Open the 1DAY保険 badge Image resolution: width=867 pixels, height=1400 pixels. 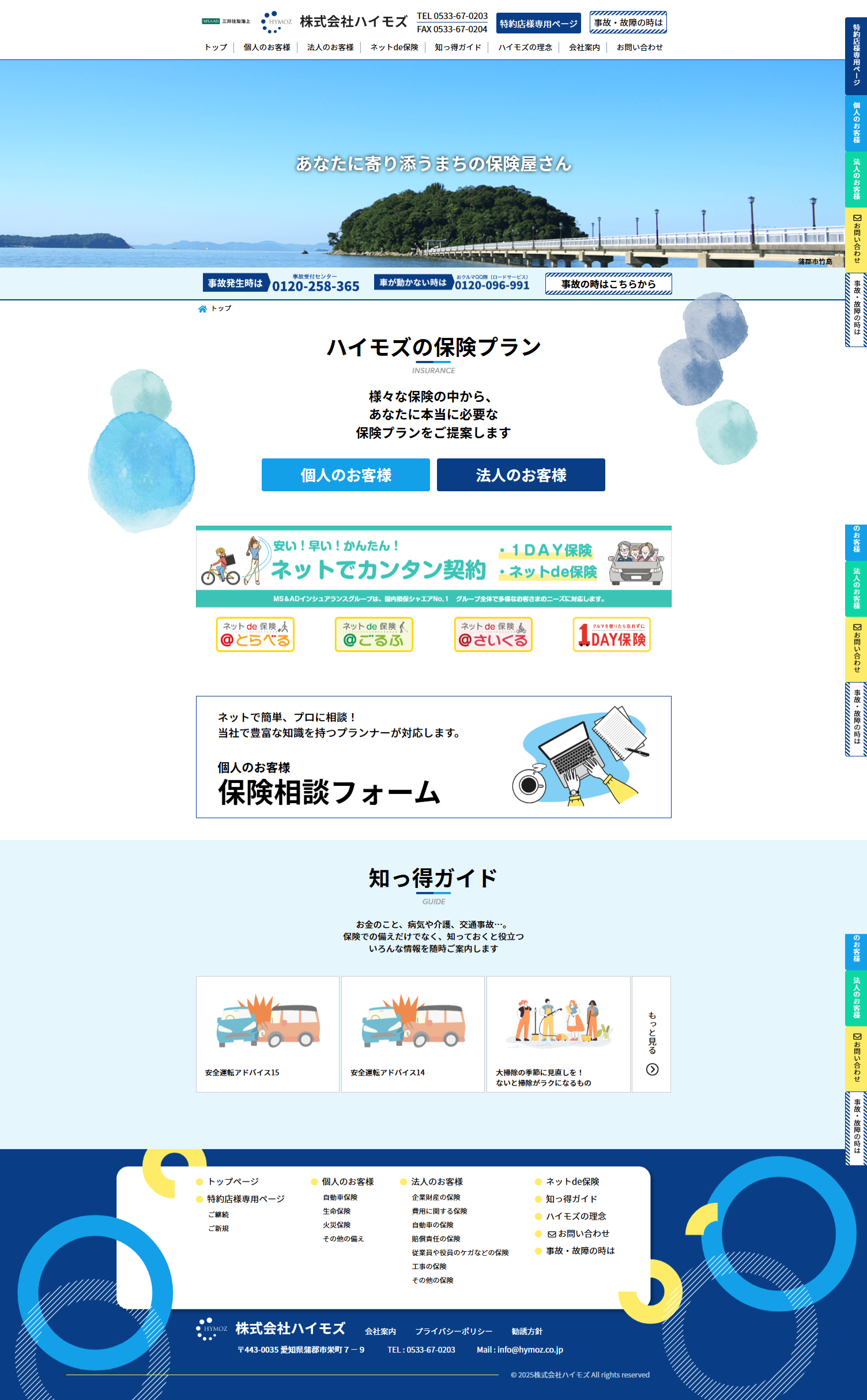click(x=612, y=634)
